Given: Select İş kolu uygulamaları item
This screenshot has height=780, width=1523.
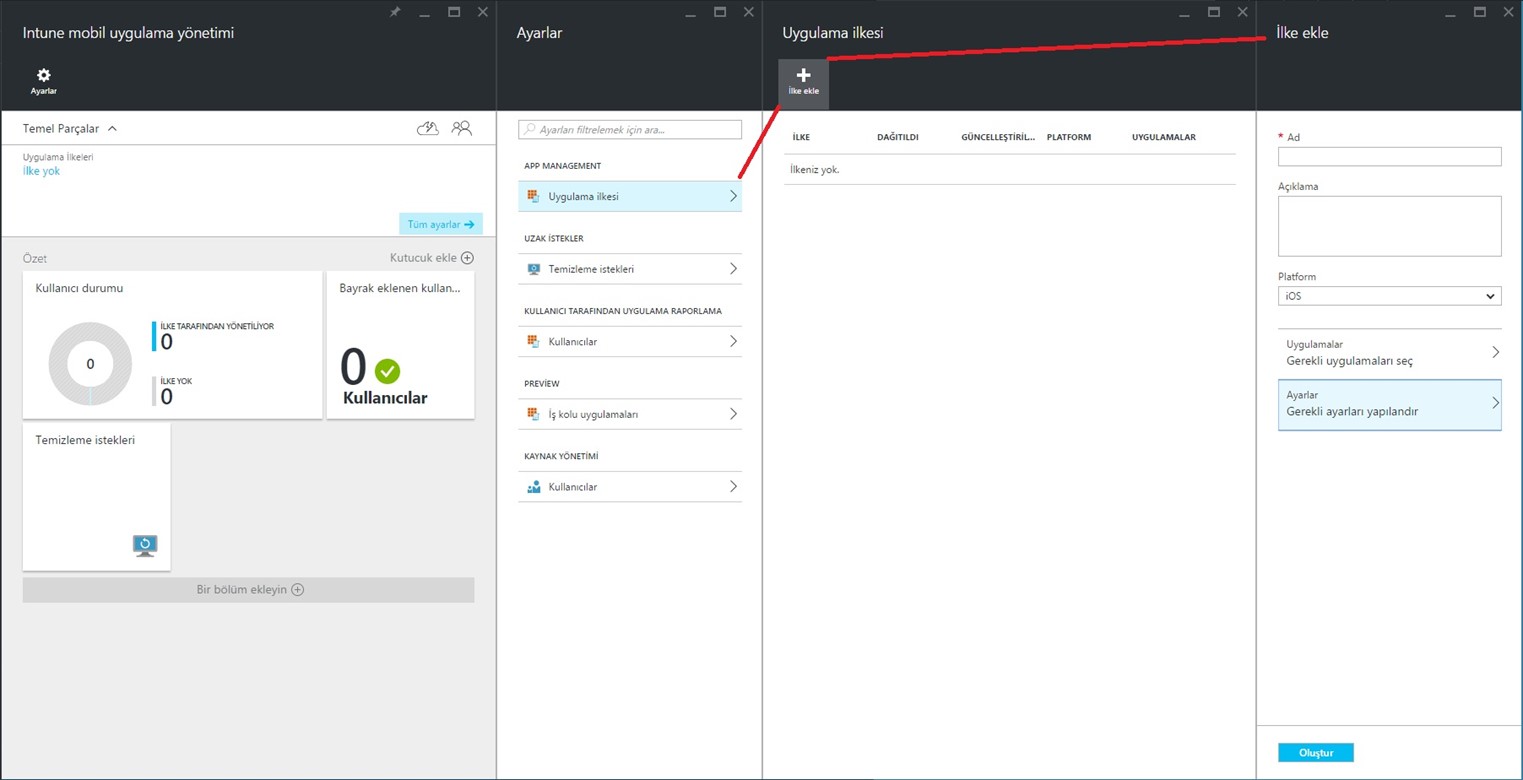Looking at the screenshot, I should pos(630,414).
